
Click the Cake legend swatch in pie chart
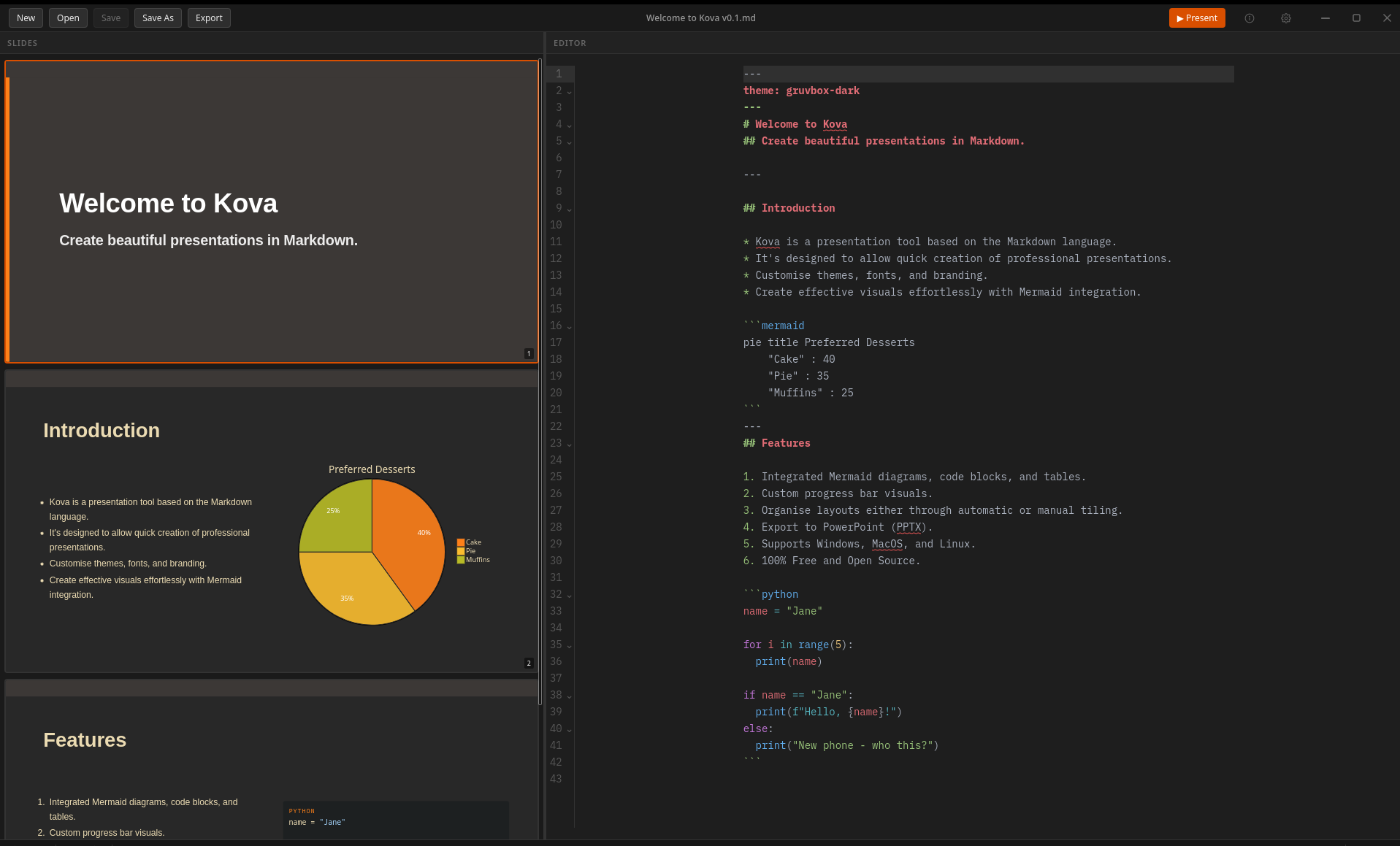pos(461,542)
